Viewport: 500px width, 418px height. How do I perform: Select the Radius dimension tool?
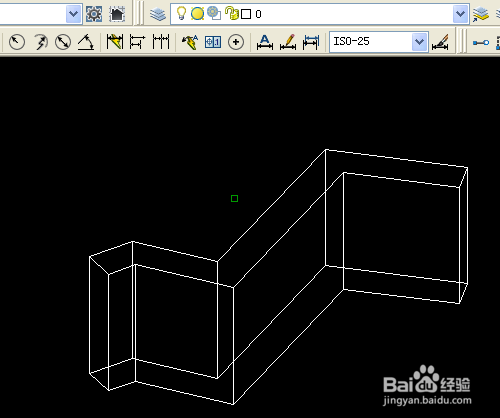pos(17,42)
